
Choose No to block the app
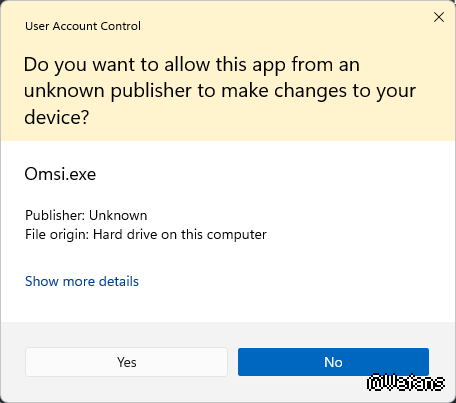pyautogui.click(x=333, y=362)
